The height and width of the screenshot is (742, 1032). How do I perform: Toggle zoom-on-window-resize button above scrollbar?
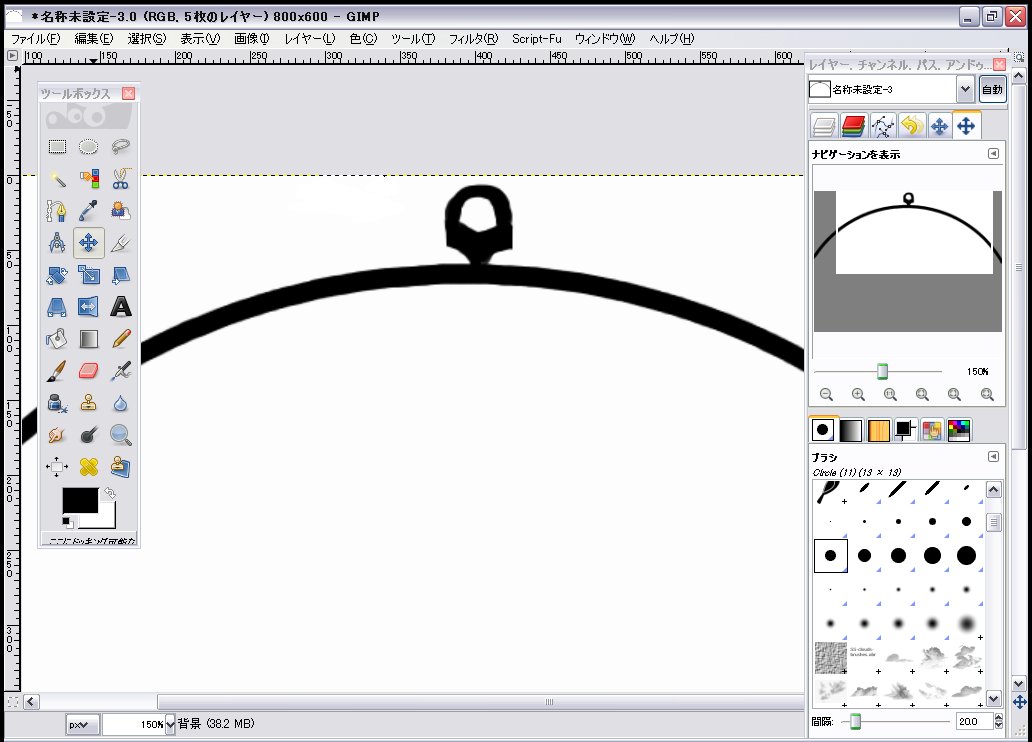click(1019, 57)
